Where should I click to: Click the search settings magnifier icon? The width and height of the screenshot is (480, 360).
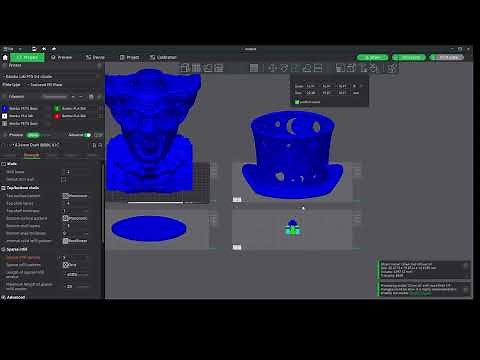[x=100, y=145]
